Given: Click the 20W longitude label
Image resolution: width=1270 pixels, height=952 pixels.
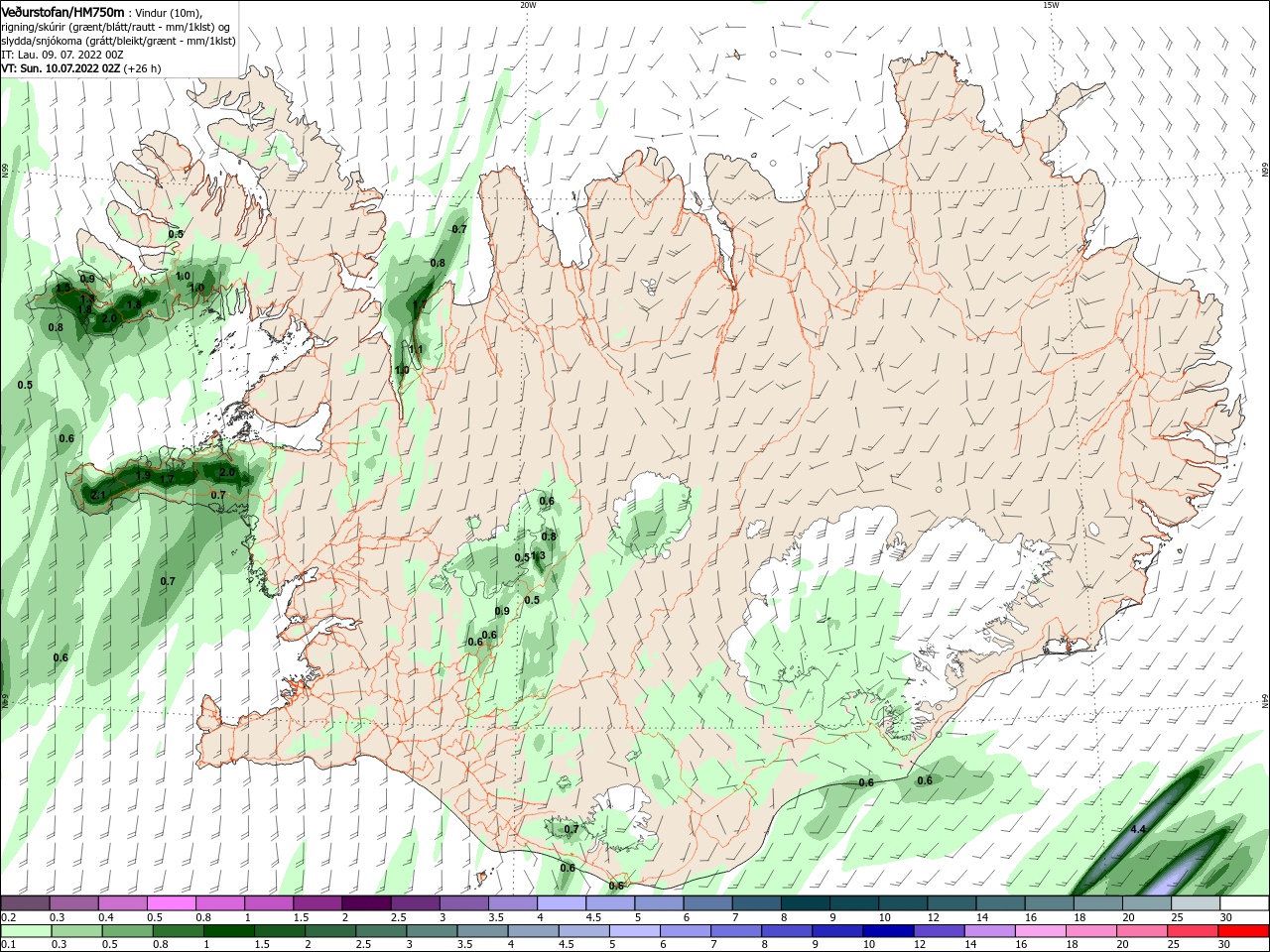Looking at the screenshot, I should [528, 5].
